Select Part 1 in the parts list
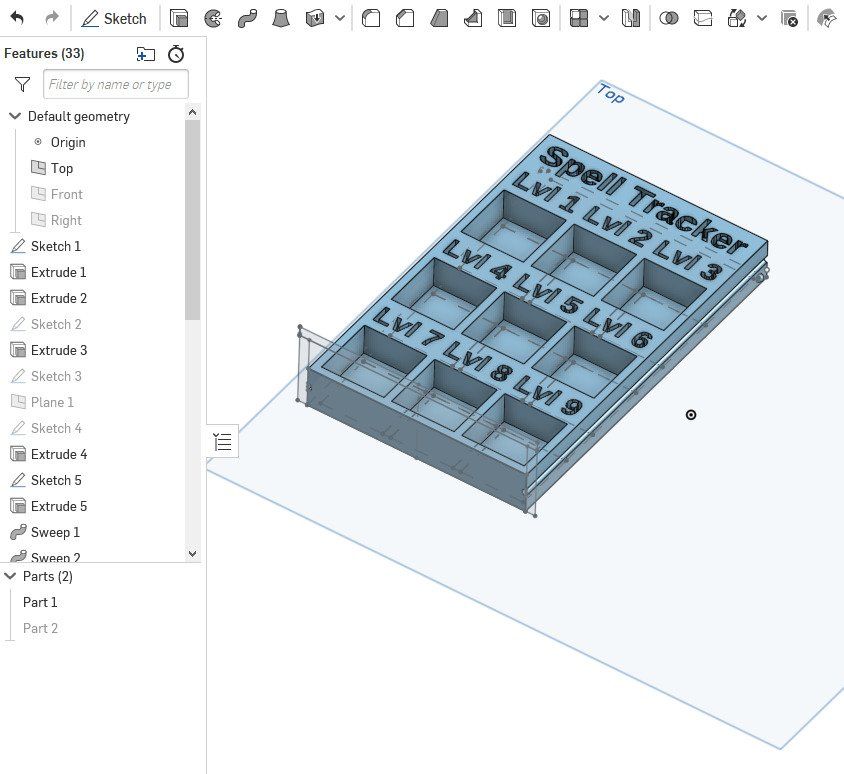 tap(40, 602)
